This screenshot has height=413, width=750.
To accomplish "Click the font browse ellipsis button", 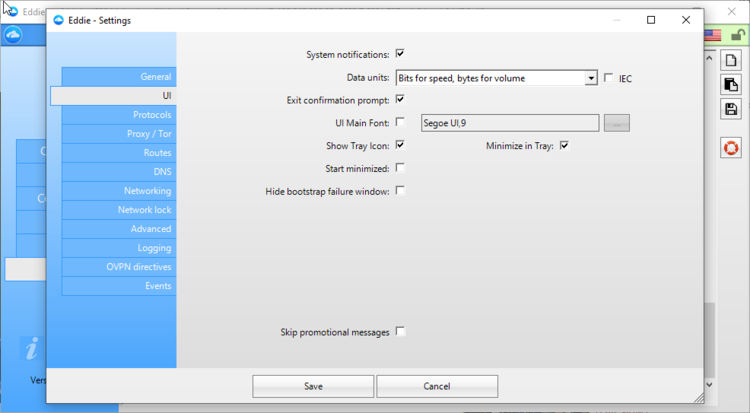I will [617, 123].
